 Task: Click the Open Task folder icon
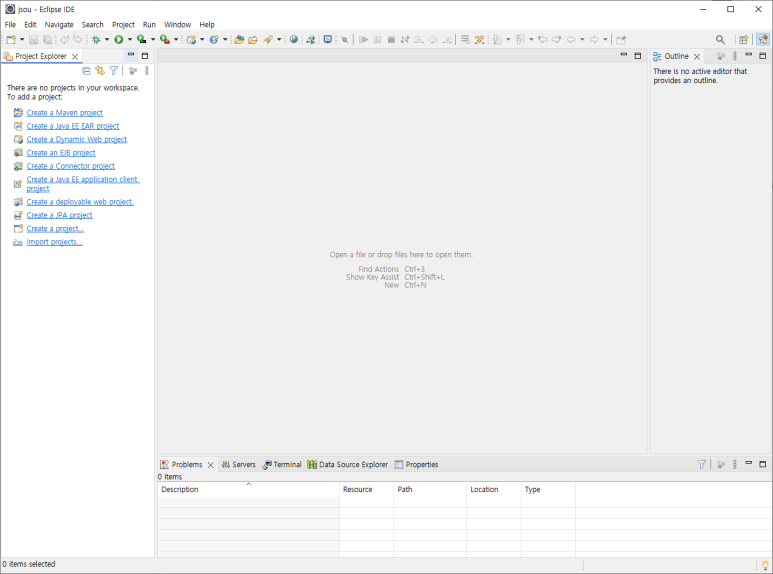click(253, 39)
